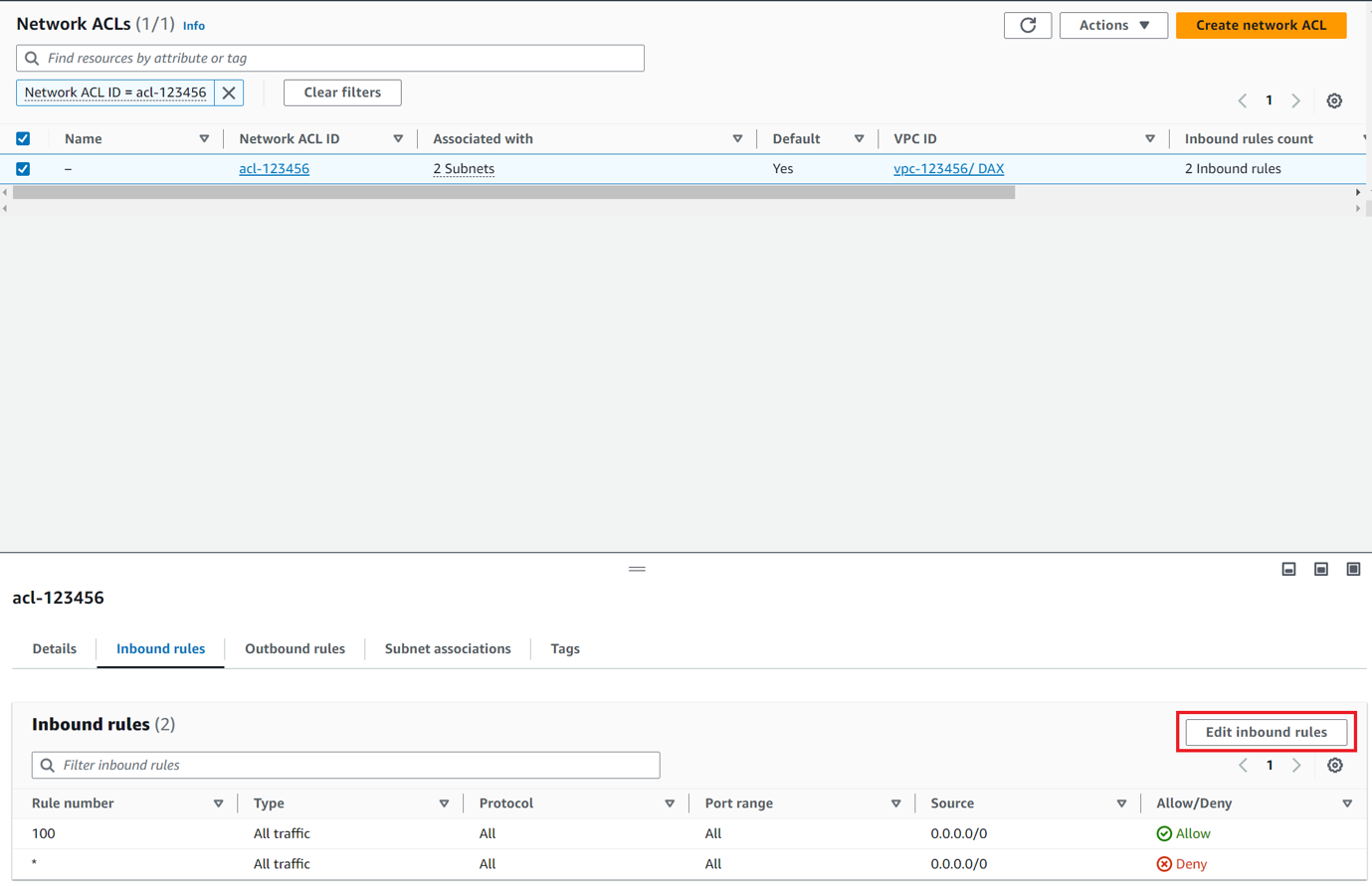This screenshot has height=886, width=1372.
Task: Open the vpc-123456/ DAX link
Action: [x=948, y=169]
